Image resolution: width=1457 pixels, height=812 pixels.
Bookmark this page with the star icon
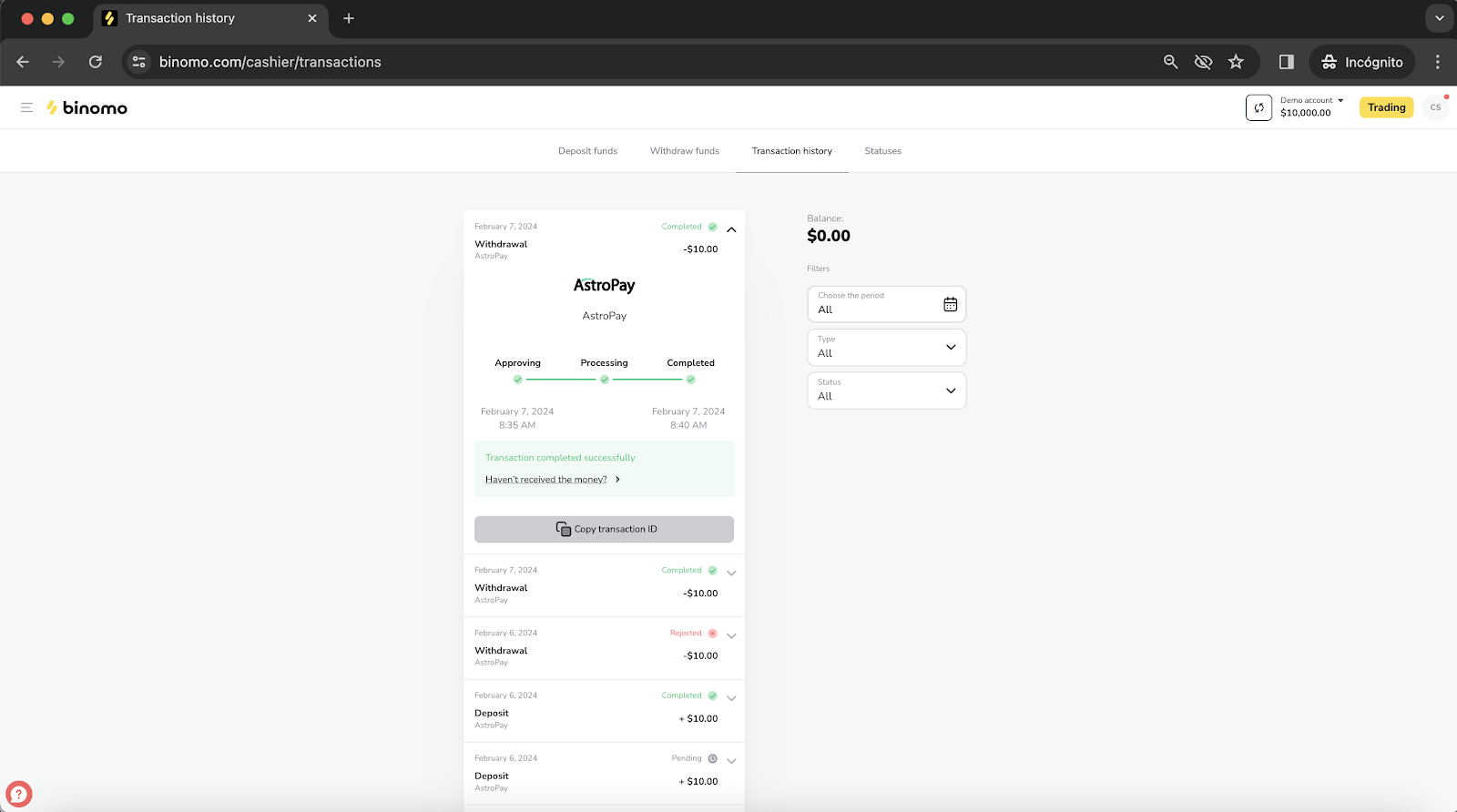(x=1236, y=62)
